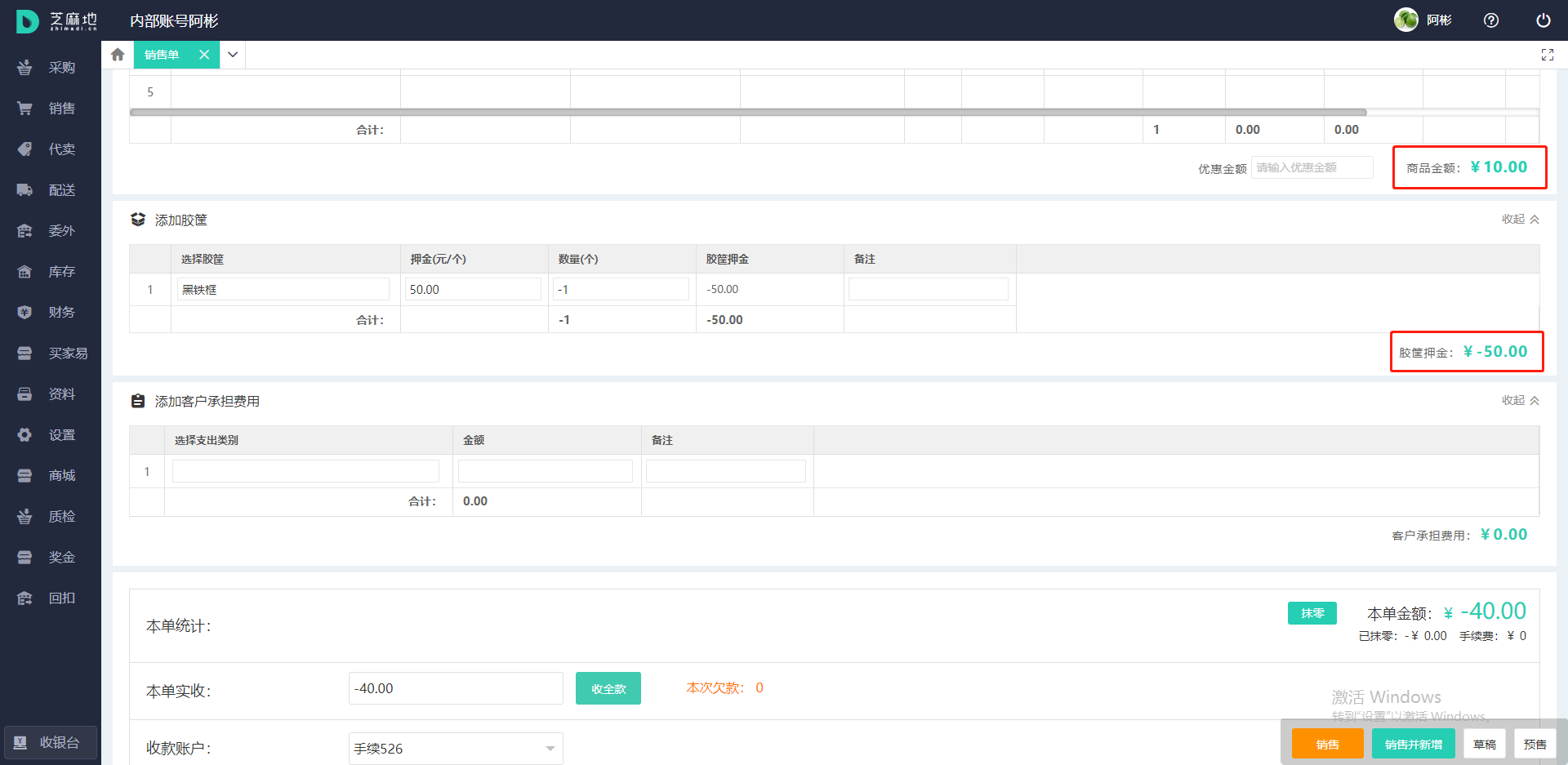
Task: Focus the 数量 field showing -1
Action: (x=621, y=289)
